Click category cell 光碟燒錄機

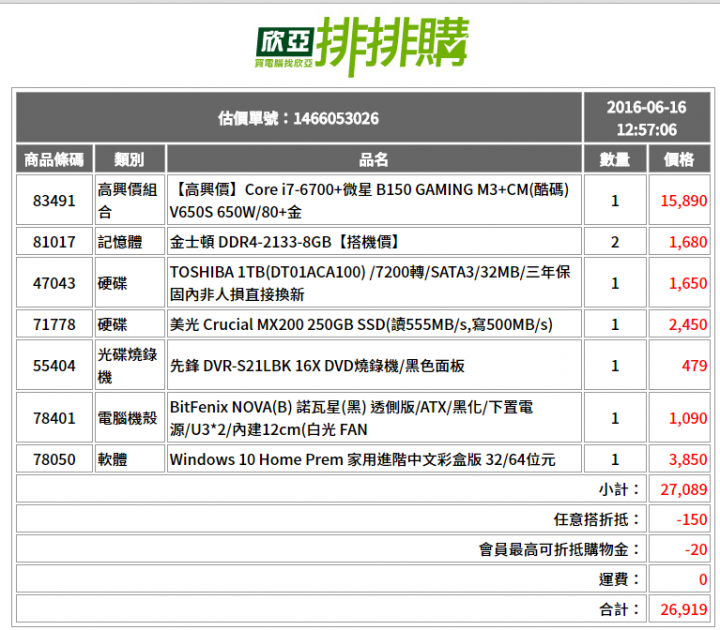point(127,366)
